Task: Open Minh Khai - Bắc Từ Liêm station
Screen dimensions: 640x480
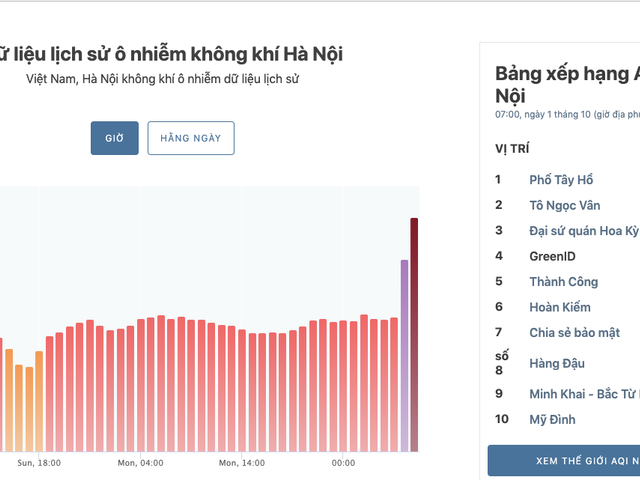Action: click(x=583, y=394)
